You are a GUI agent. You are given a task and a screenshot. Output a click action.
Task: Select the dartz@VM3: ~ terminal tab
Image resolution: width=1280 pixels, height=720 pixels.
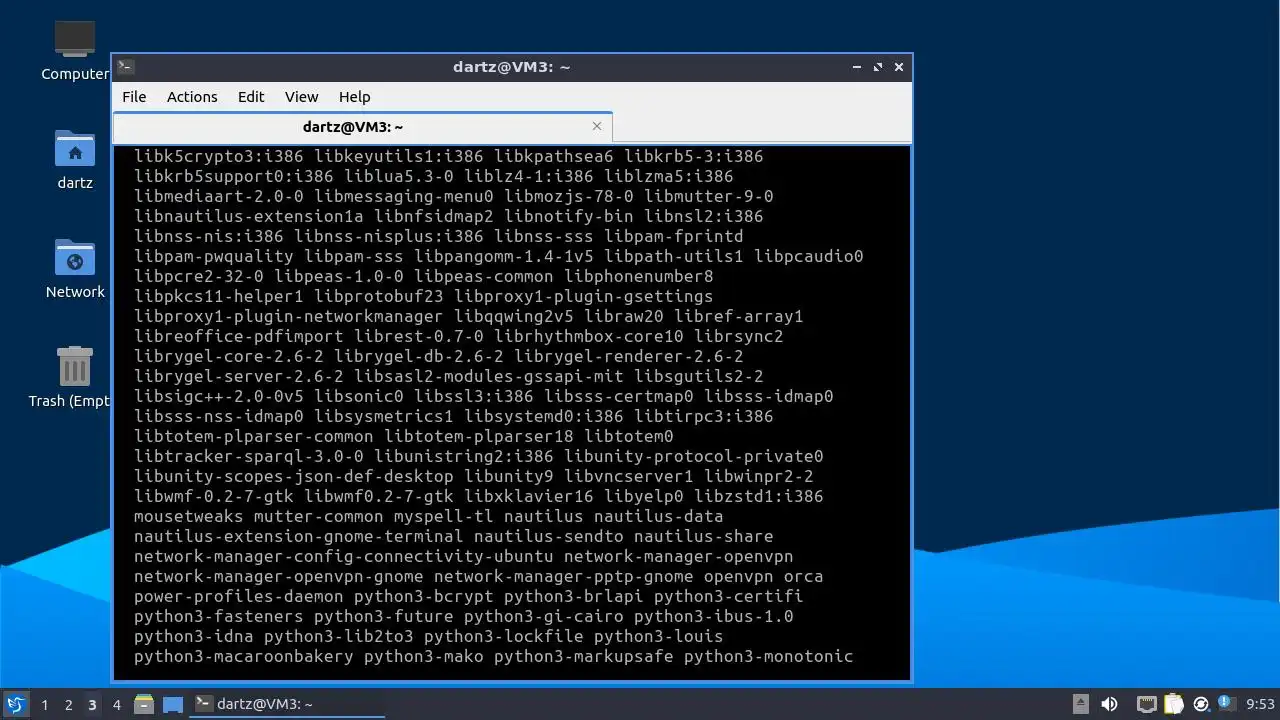362,127
